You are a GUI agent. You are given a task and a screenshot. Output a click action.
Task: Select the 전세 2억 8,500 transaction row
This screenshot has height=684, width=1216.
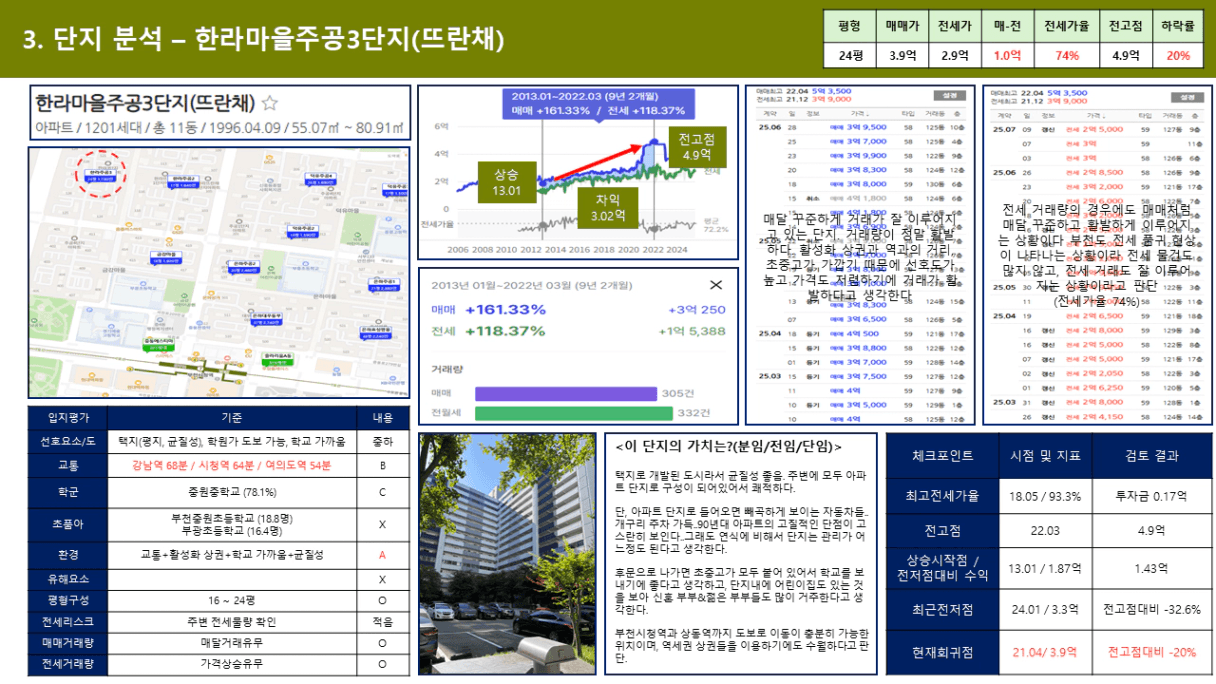pyautogui.click(x=1096, y=172)
